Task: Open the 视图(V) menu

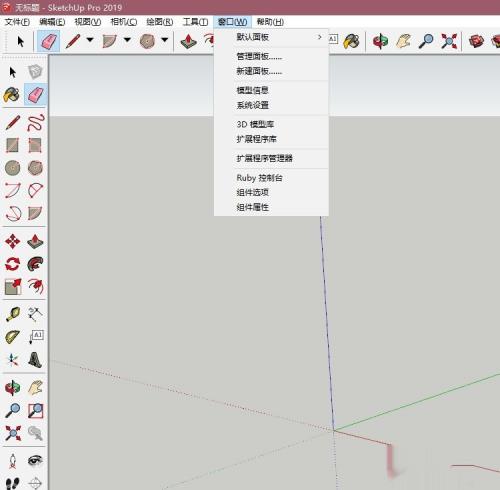Action: click(x=88, y=22)
